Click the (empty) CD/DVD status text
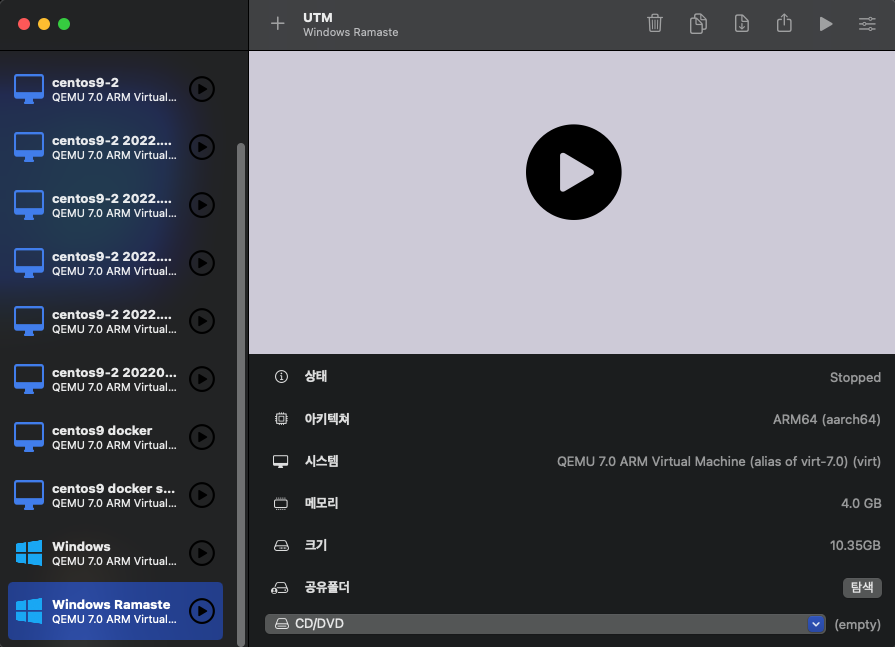Viewport: 895px width, 647px height. pos(857,624)
